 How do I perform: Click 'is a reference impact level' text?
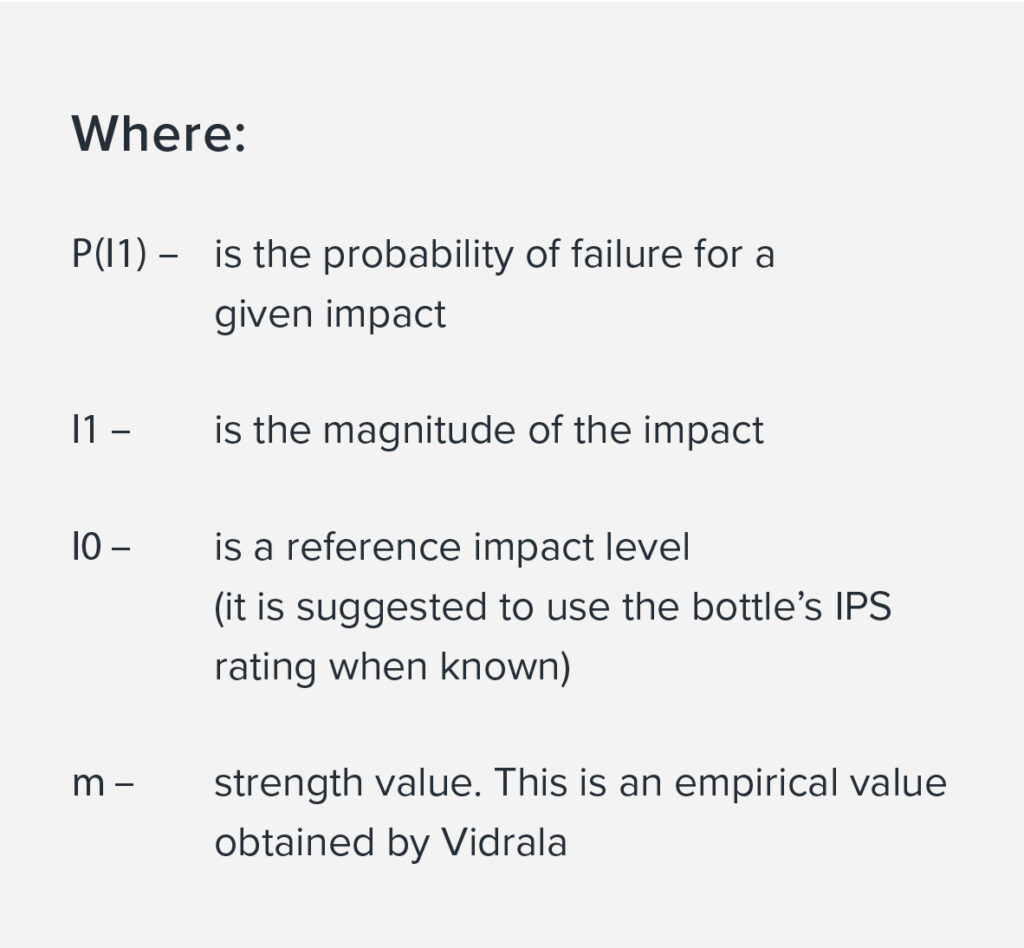(452, 547)
